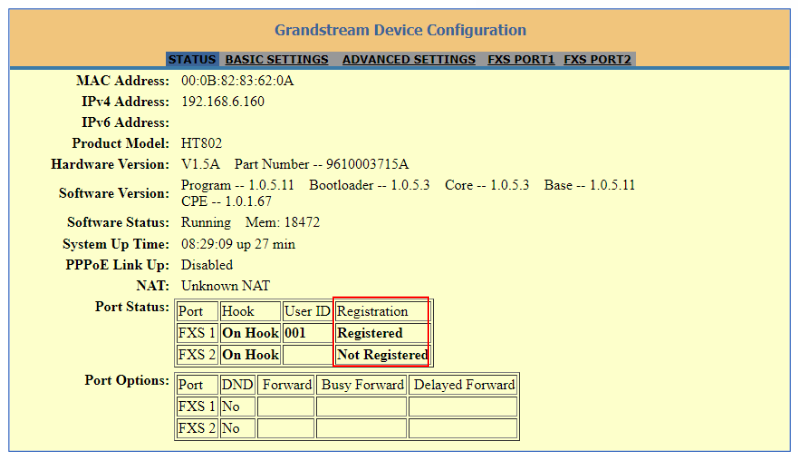The image size is (798, 460).
Task: Click the On Hook cell for FXS 2
Action: 250,355
